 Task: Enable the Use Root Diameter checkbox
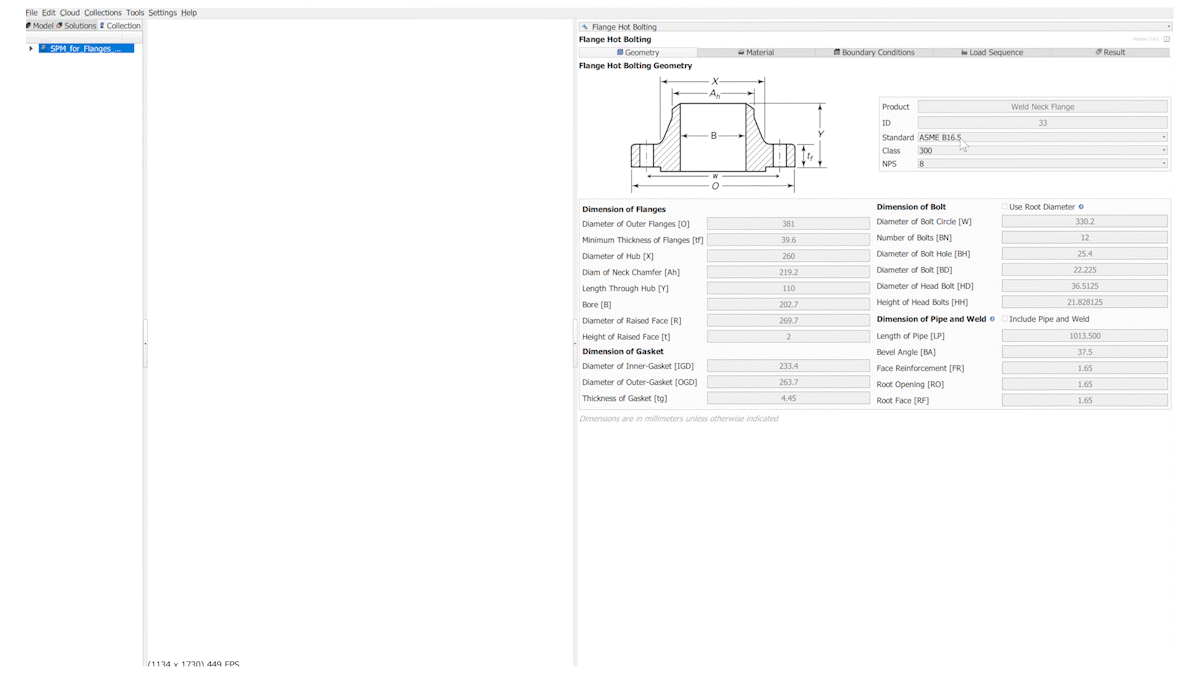tap(1005, 207)
